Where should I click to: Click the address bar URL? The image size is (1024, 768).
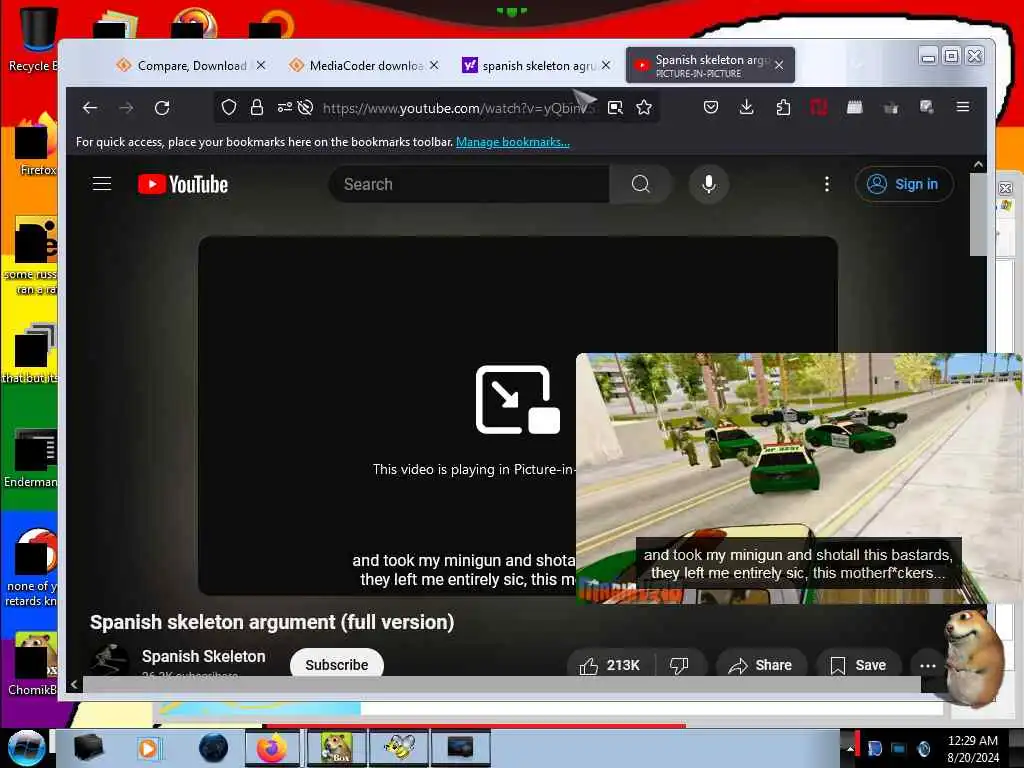click(457, 108)
